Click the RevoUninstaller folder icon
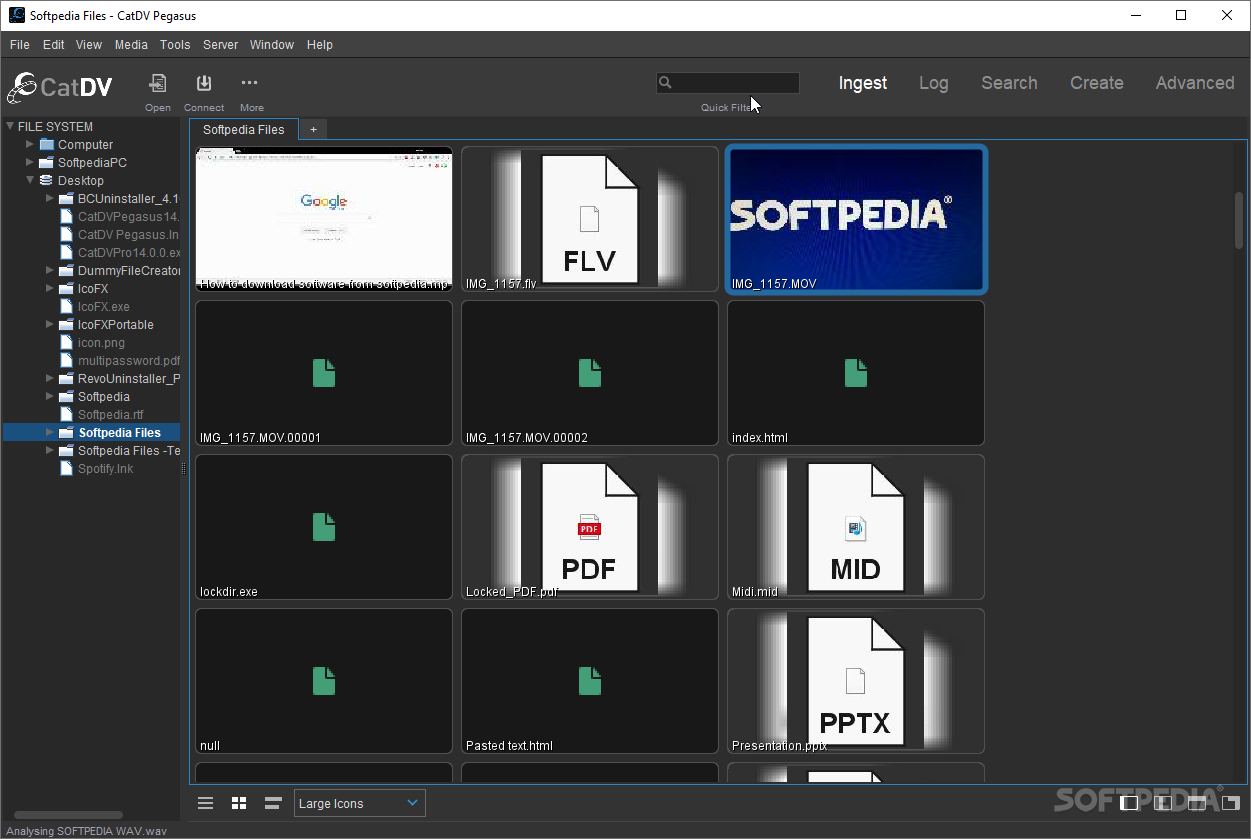Viewport: 1251px width, 839px height. (x=66, y=378)
